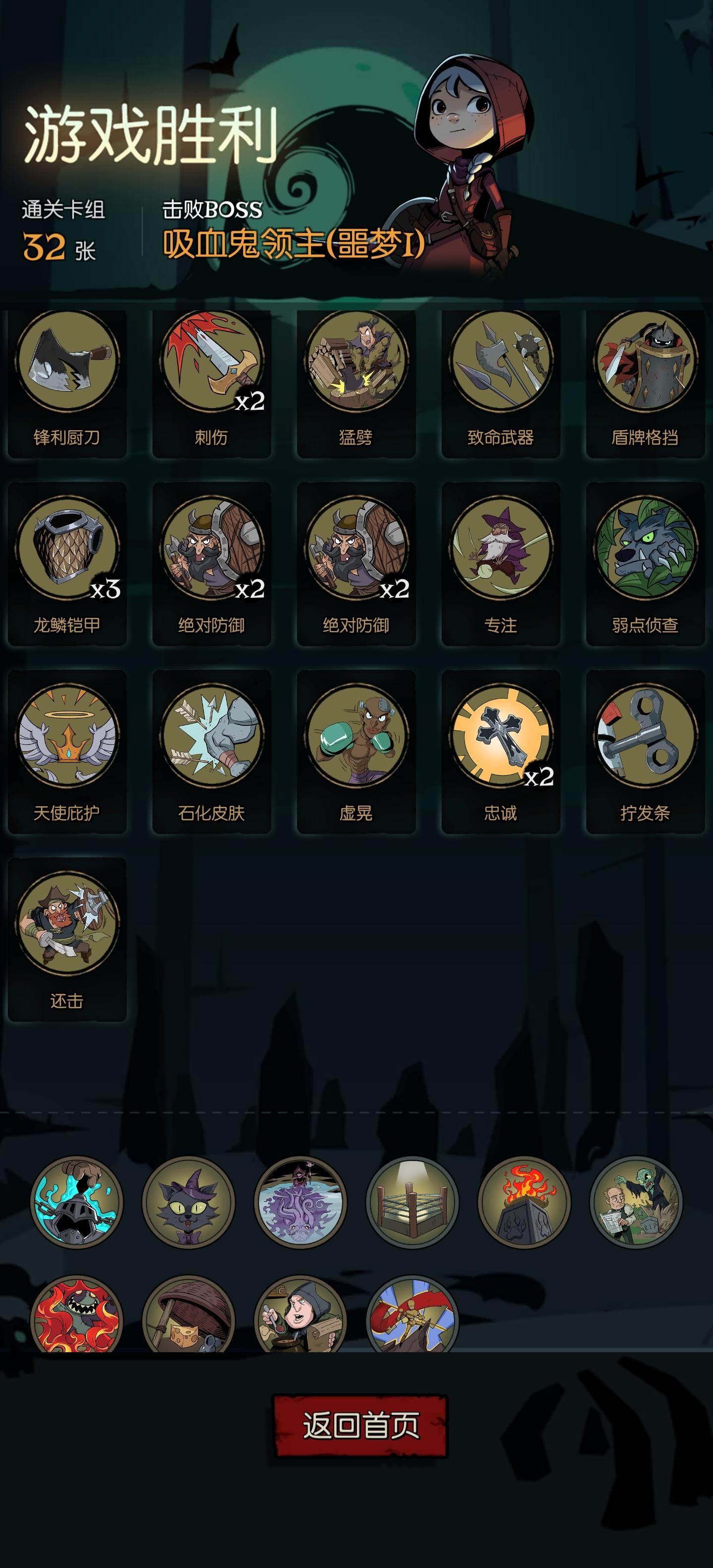Tap the 龙鳞铠甲 armor card

tap(67, 564)
